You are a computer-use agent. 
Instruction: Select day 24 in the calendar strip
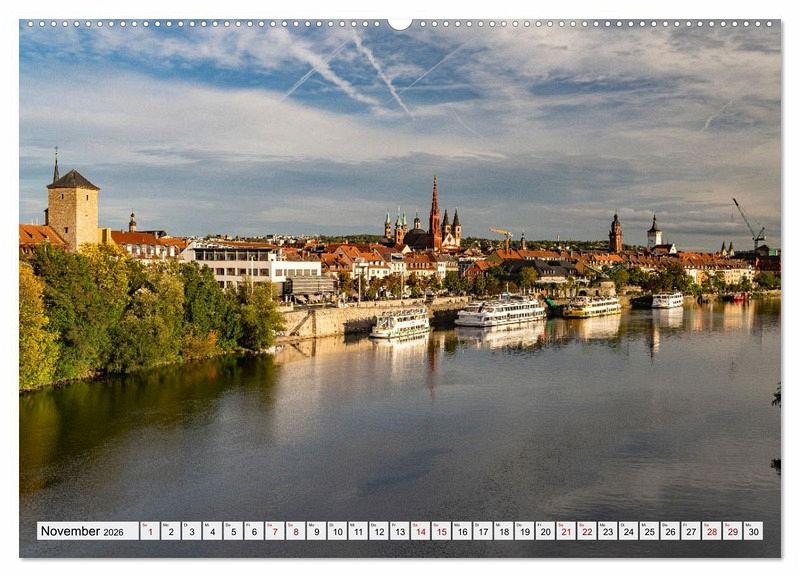(629, 531)
